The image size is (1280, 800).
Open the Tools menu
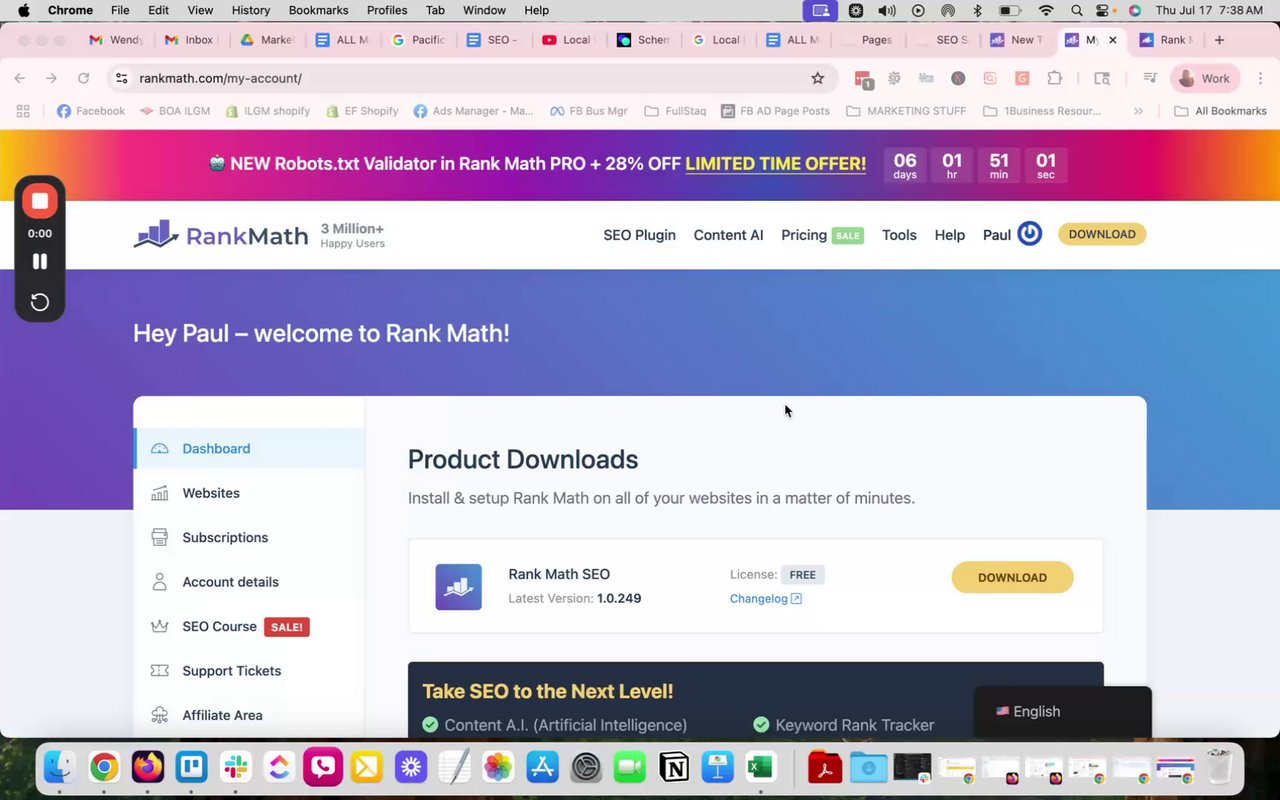click(x=899, y=235)
